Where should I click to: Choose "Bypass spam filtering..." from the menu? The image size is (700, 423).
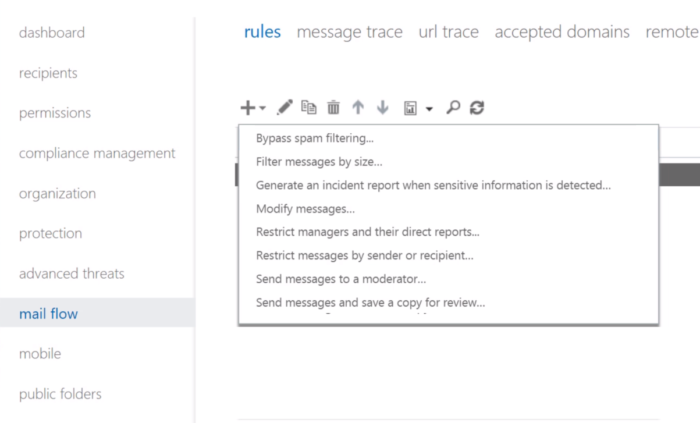[315, 138]
